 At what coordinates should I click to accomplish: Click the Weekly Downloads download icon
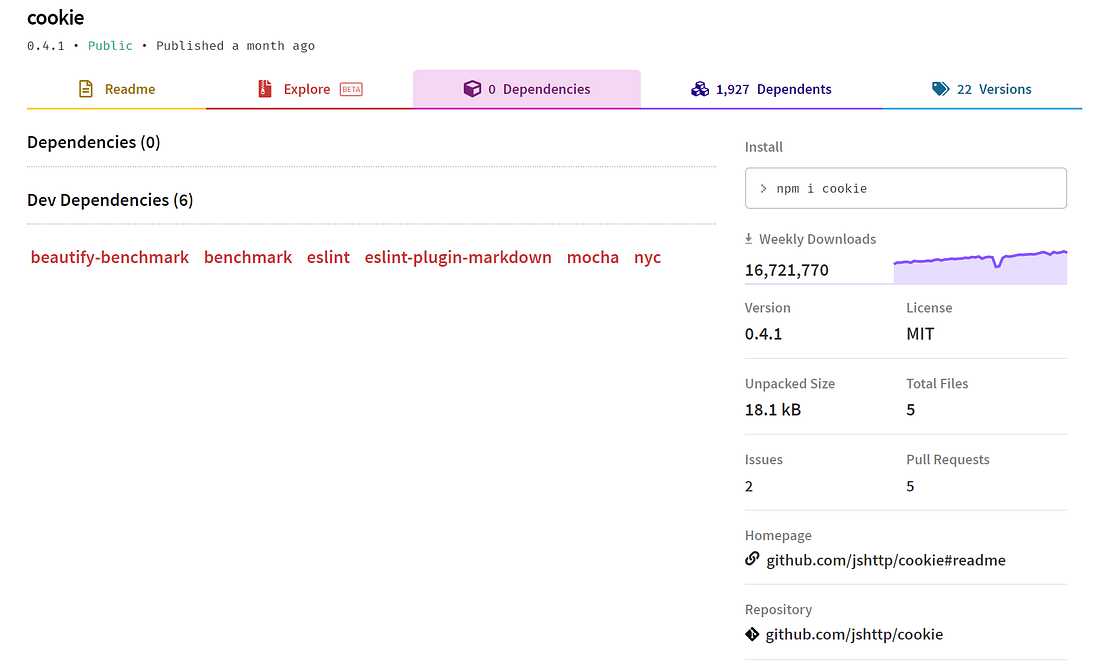click(x=748, y=238)
